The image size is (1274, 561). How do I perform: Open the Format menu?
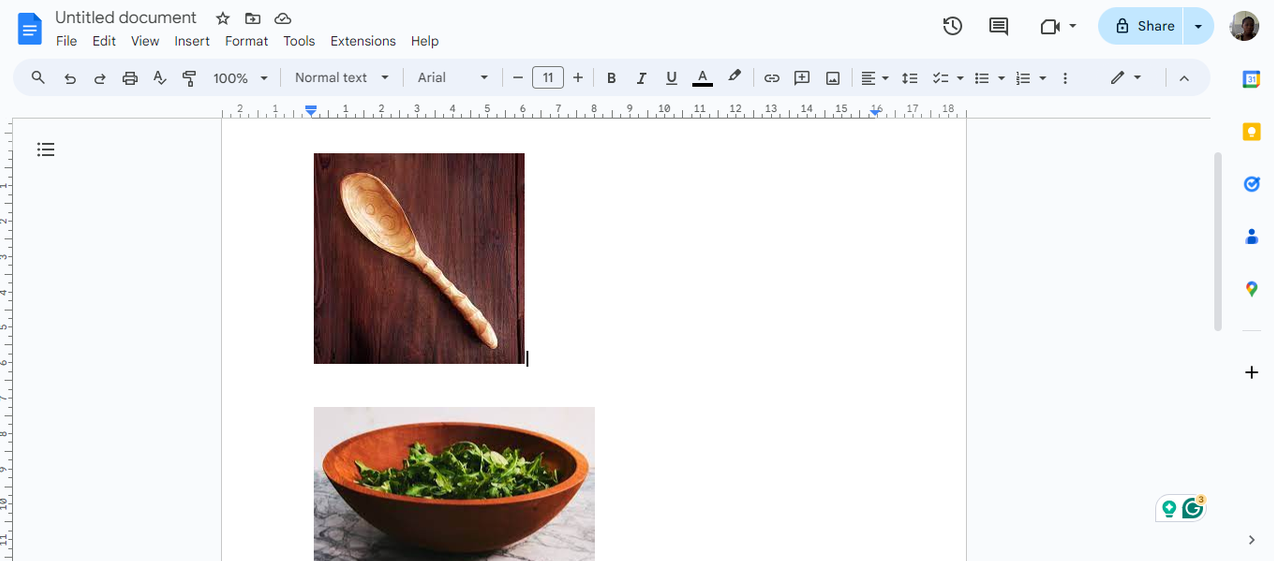246,41
